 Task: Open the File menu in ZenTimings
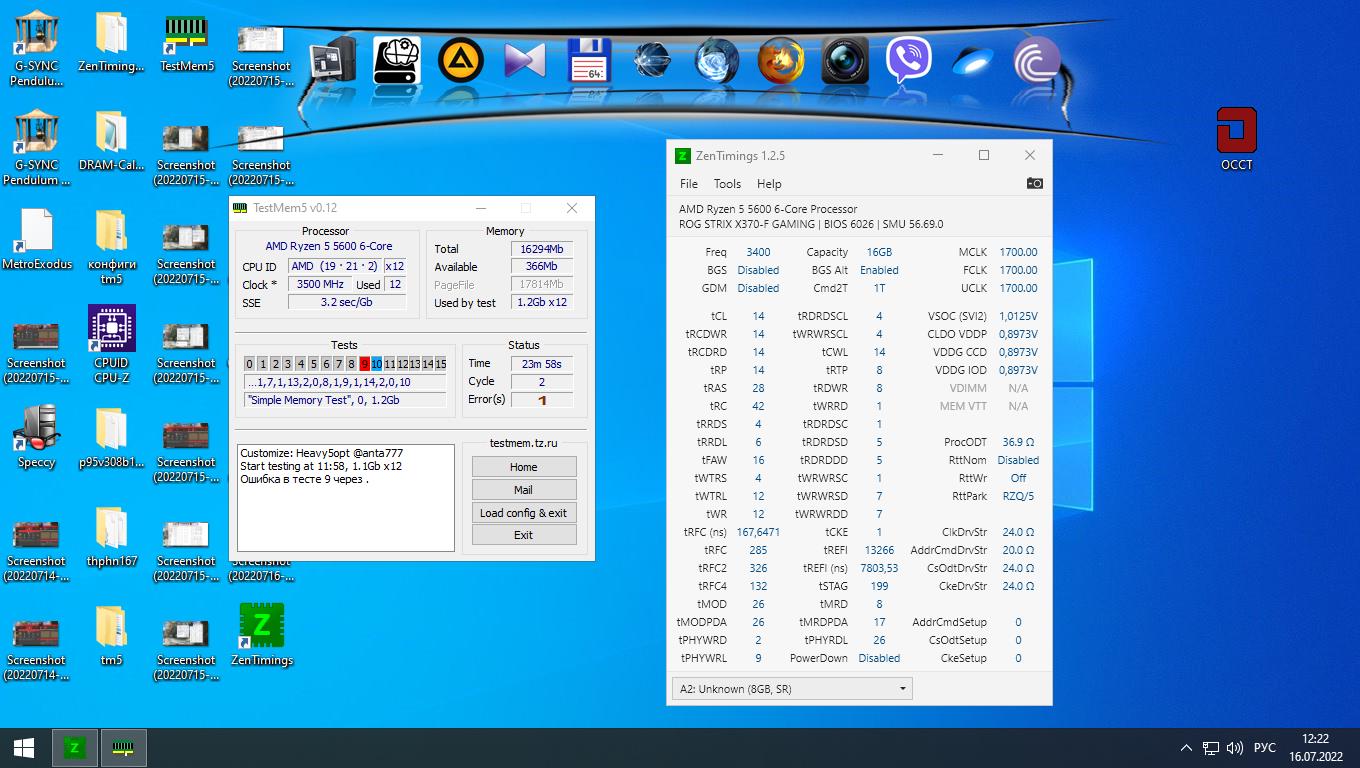(x=689, y=184)
